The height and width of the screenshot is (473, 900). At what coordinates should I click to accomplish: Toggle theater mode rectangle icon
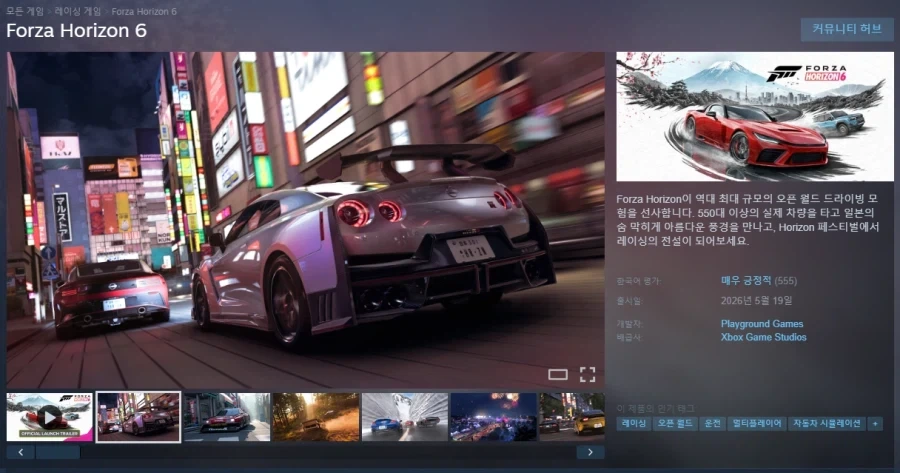click(x=557, y=375)
